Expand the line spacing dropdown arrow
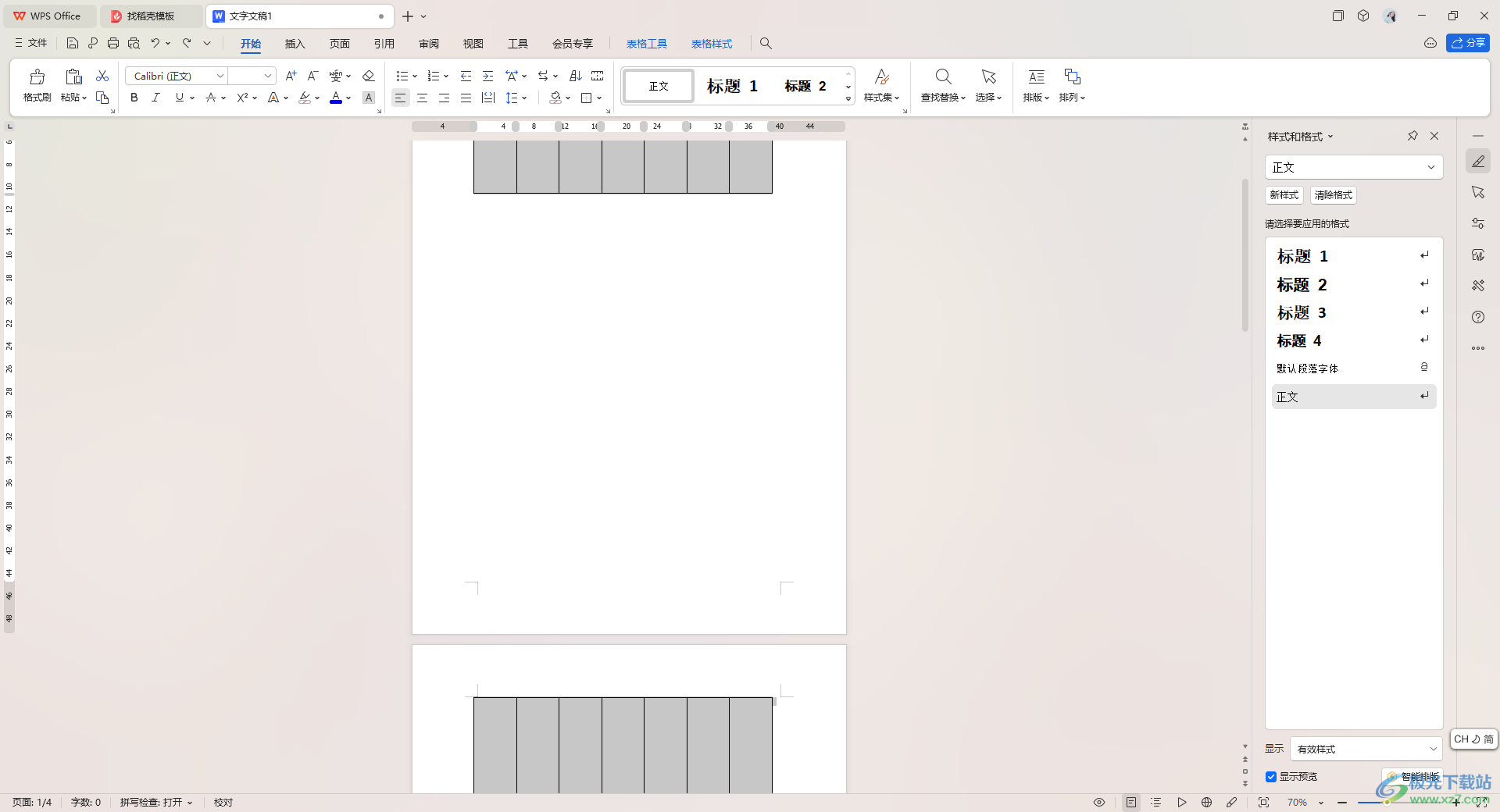1500x812 pixels. [x=524, y=98]
